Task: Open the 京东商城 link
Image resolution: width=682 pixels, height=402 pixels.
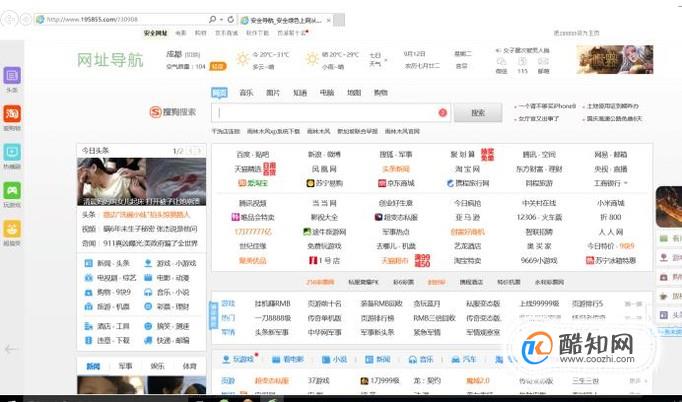Action: tap(396, 183)
